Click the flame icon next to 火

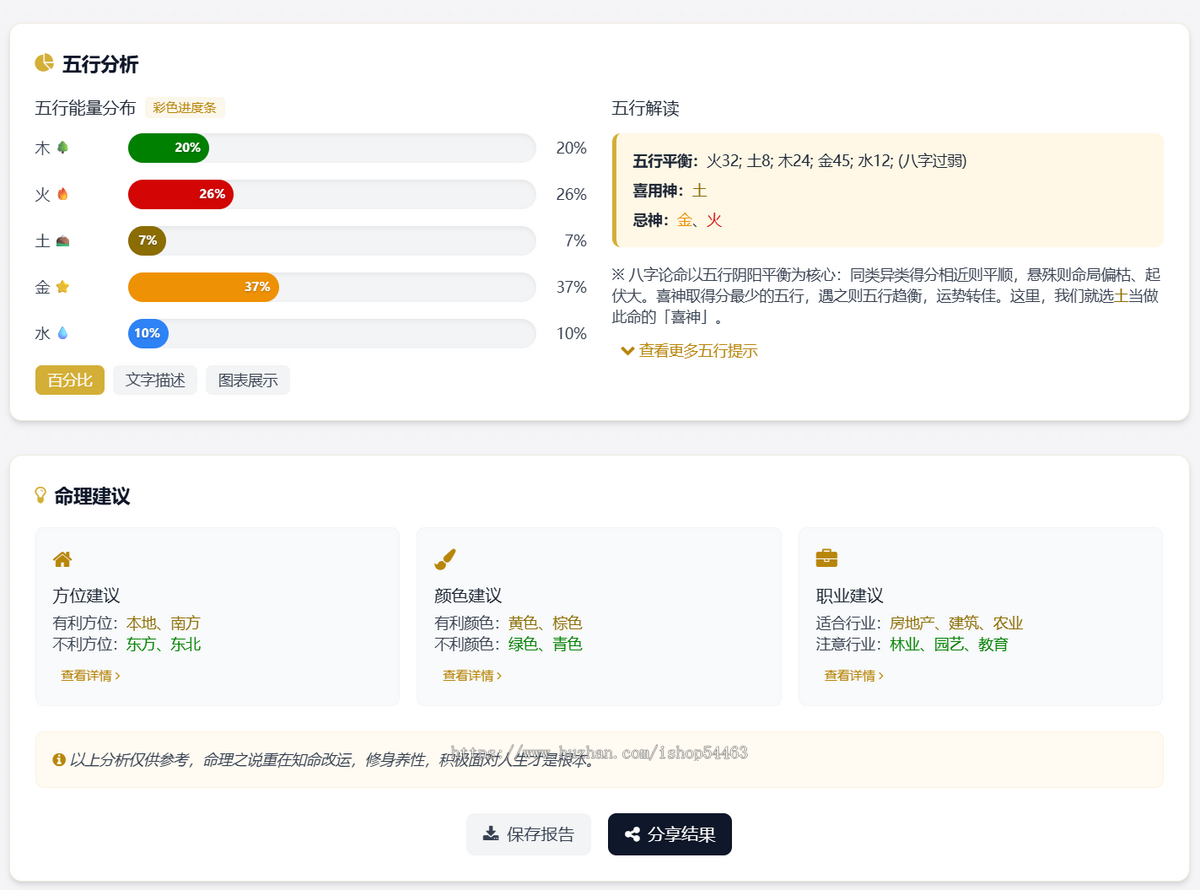click(x=63, y=194)
